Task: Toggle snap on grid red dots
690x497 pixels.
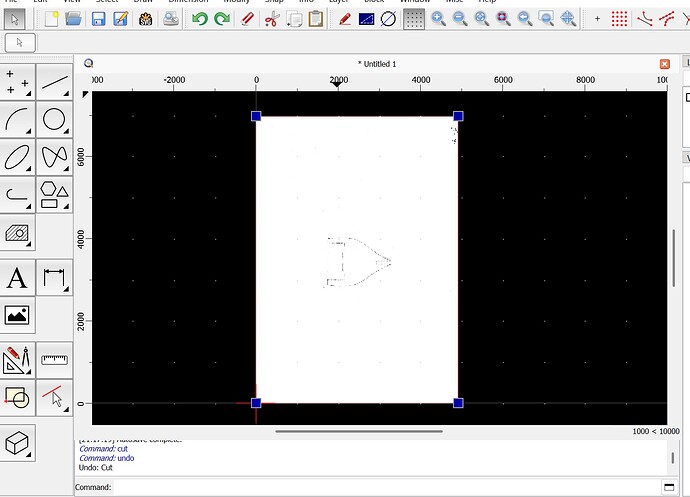Action: (619, 19)
